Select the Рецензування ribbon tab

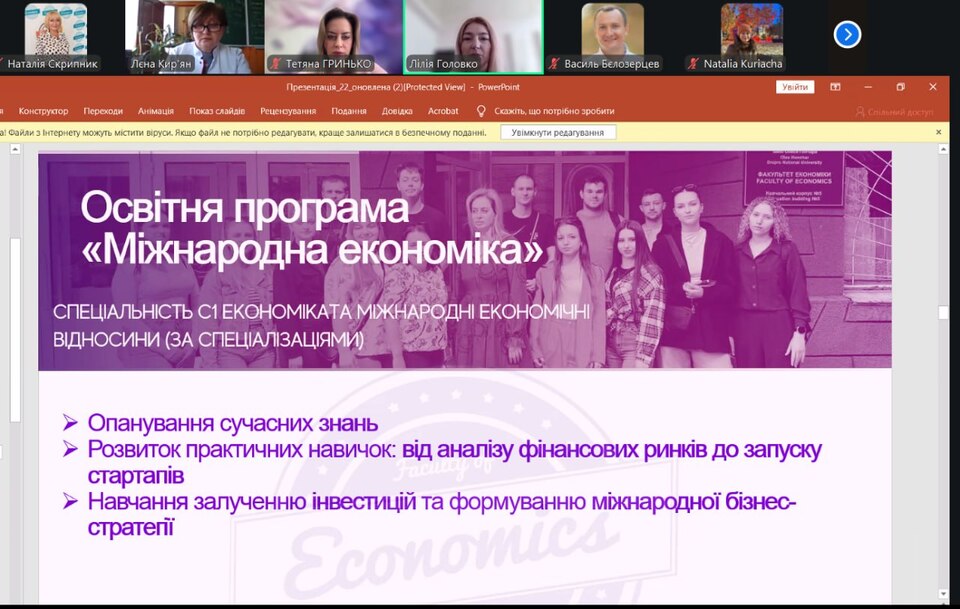288,111
